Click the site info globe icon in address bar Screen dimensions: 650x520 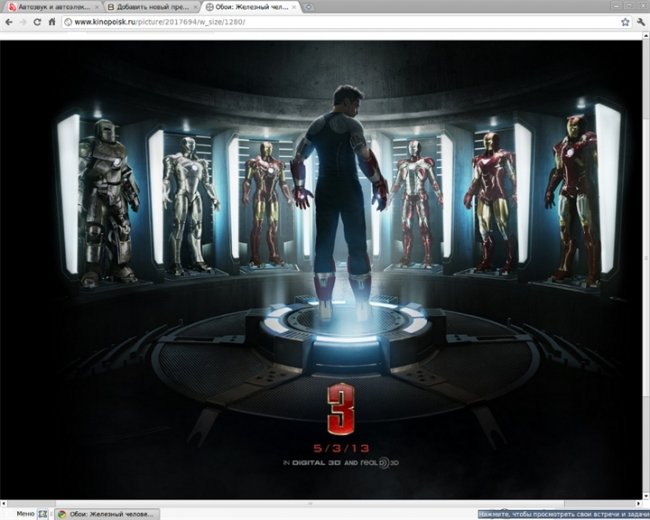tap(68, 21)
